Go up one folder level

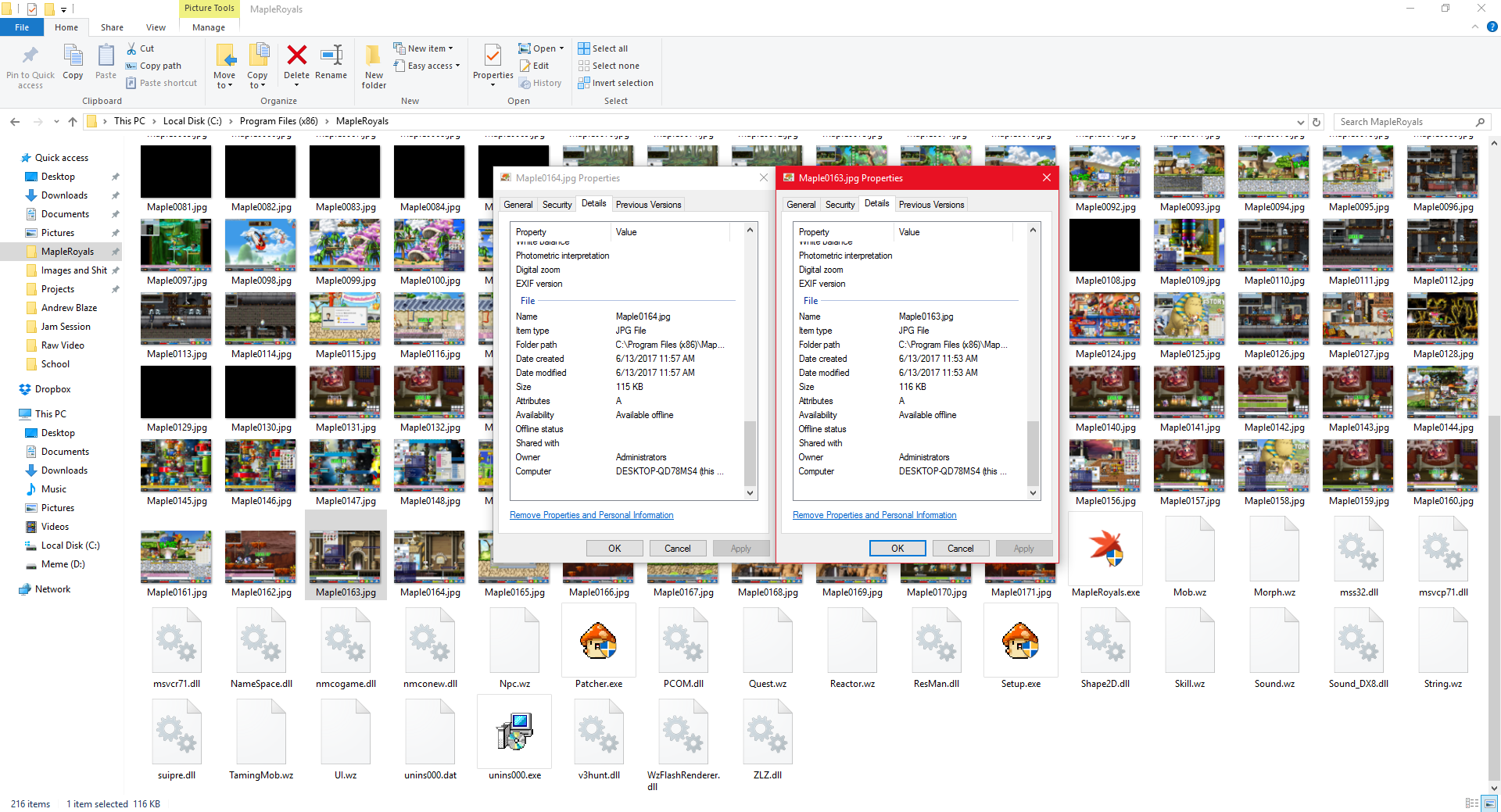point(73,122)
